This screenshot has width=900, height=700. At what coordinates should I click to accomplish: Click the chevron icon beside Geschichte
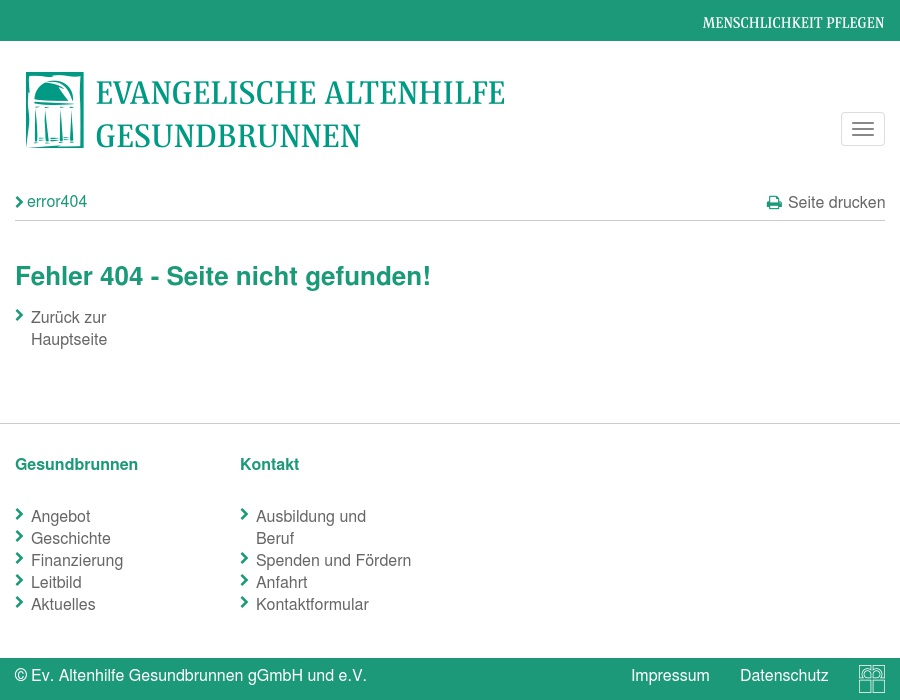pyautogui.click(x=20, y=536)
